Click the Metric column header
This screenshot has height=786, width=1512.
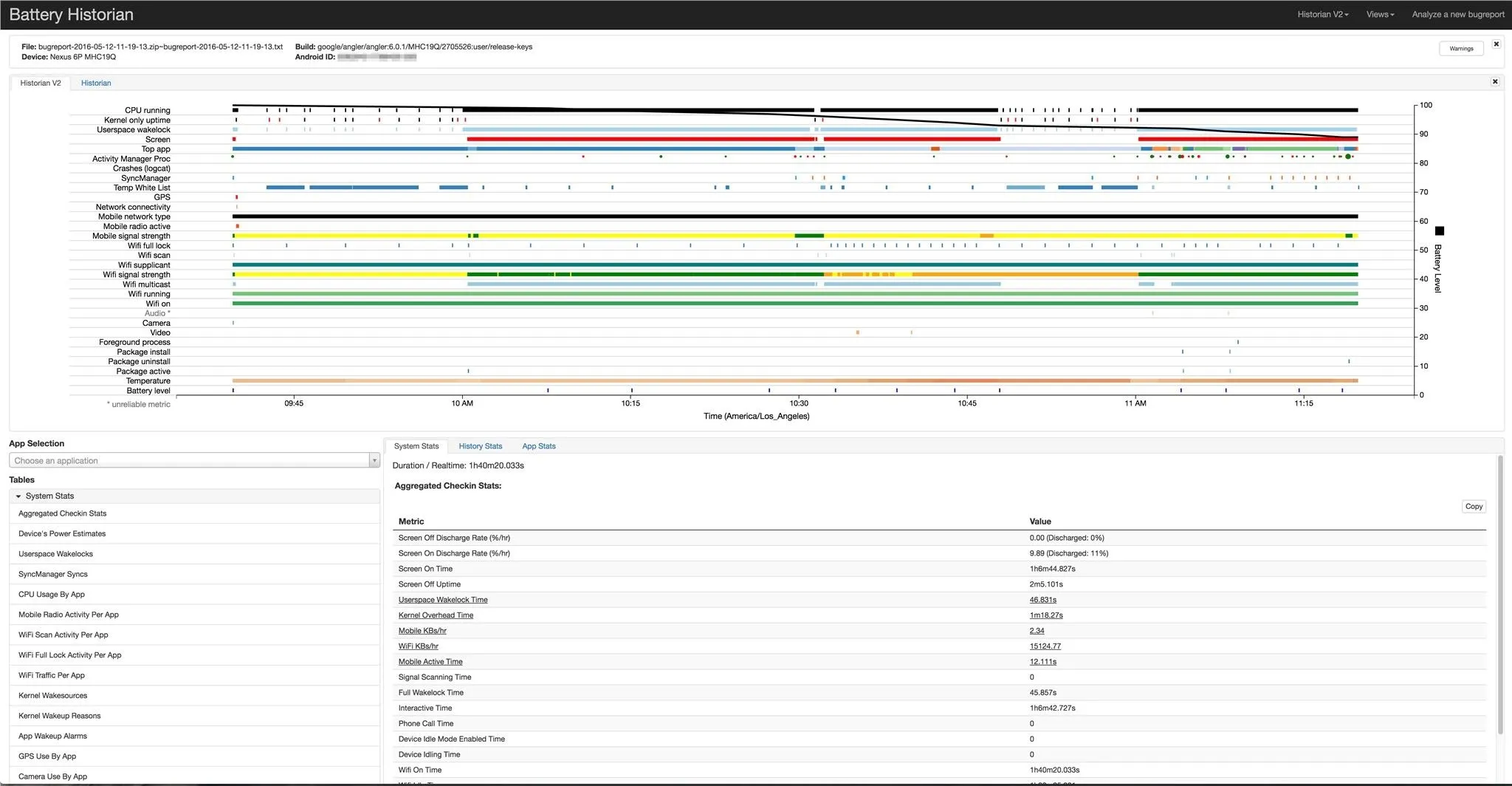click(x=411, y=522)
